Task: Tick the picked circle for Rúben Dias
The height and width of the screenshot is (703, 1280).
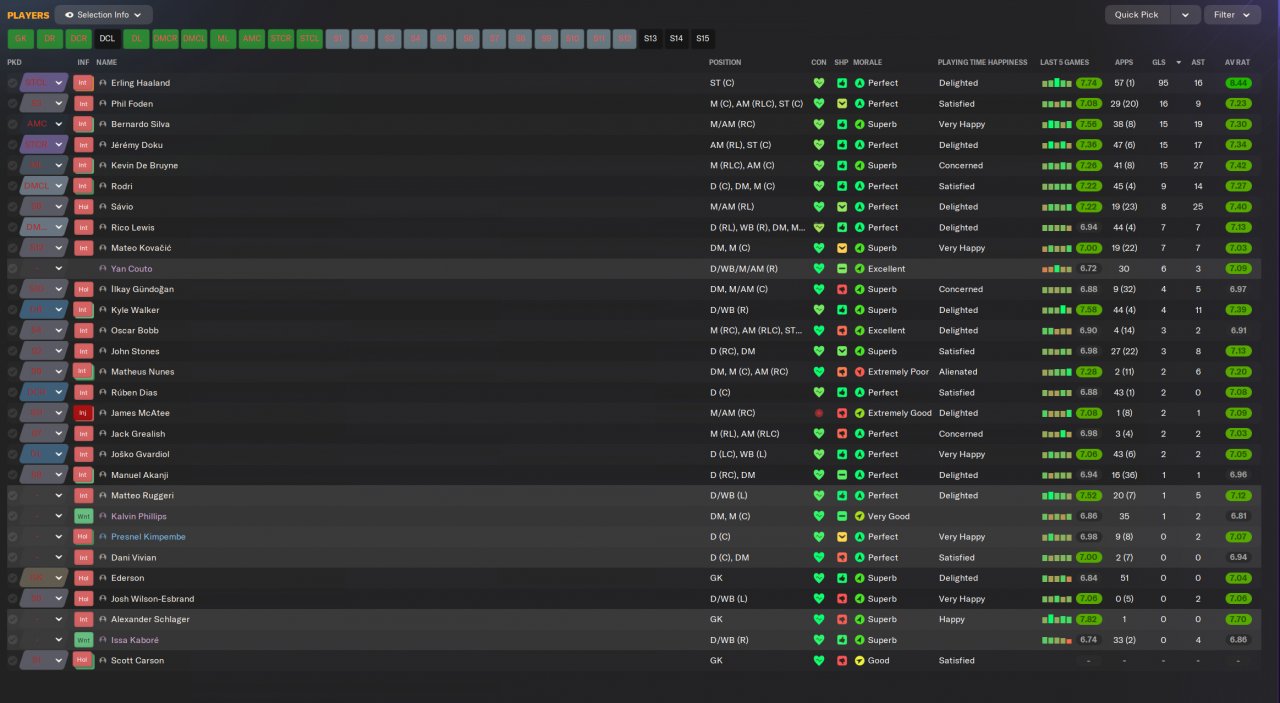Action: click(x=12, y=393)
